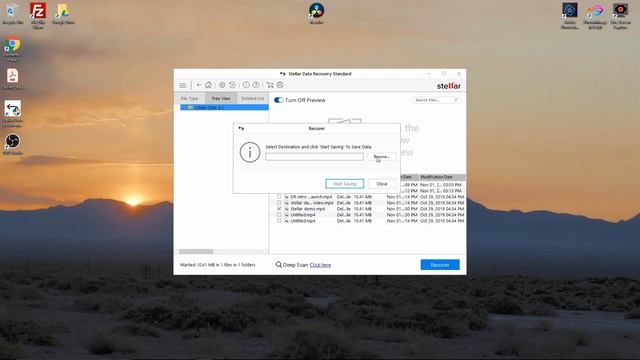The image size is (640, 360).
Task: Select the stellar da.. video.mp4 file name
Action: (312, 202)
